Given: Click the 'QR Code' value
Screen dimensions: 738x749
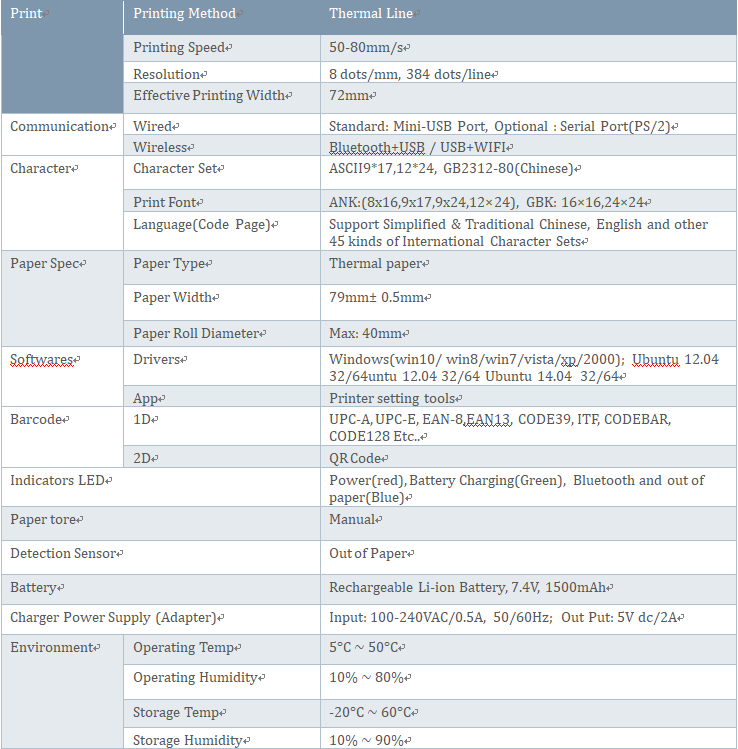Looking at the screenshot, I should (x=354, y=459).
